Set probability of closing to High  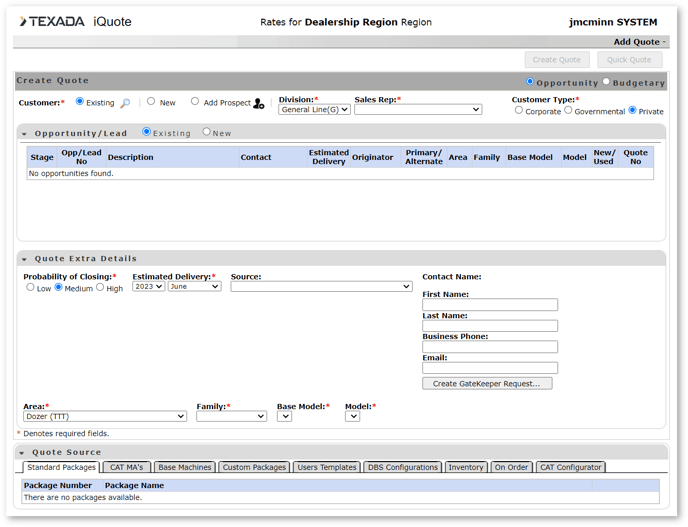[x=100, y=287]
